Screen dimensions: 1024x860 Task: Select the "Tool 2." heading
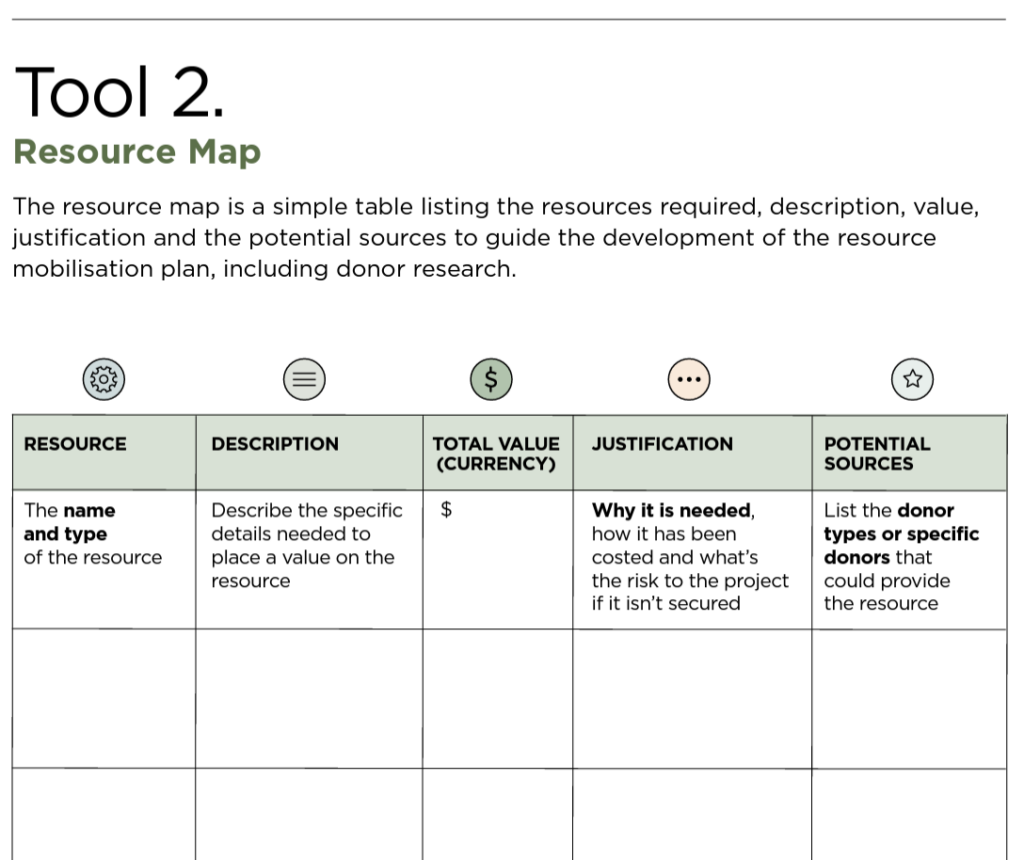tap(119, 92)
